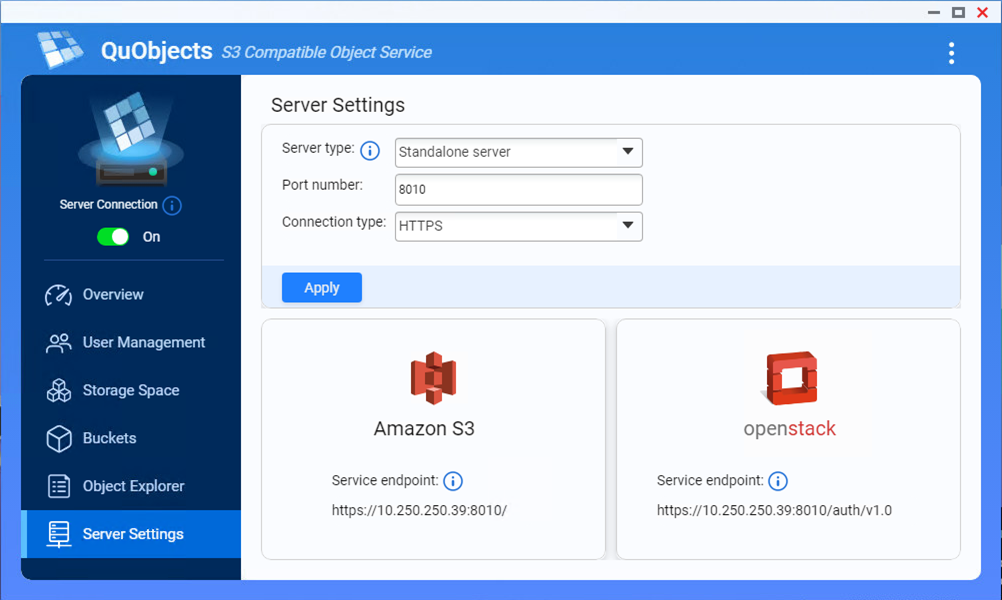
Task: Click the "Server type:" label
Action: pos(318,148)
